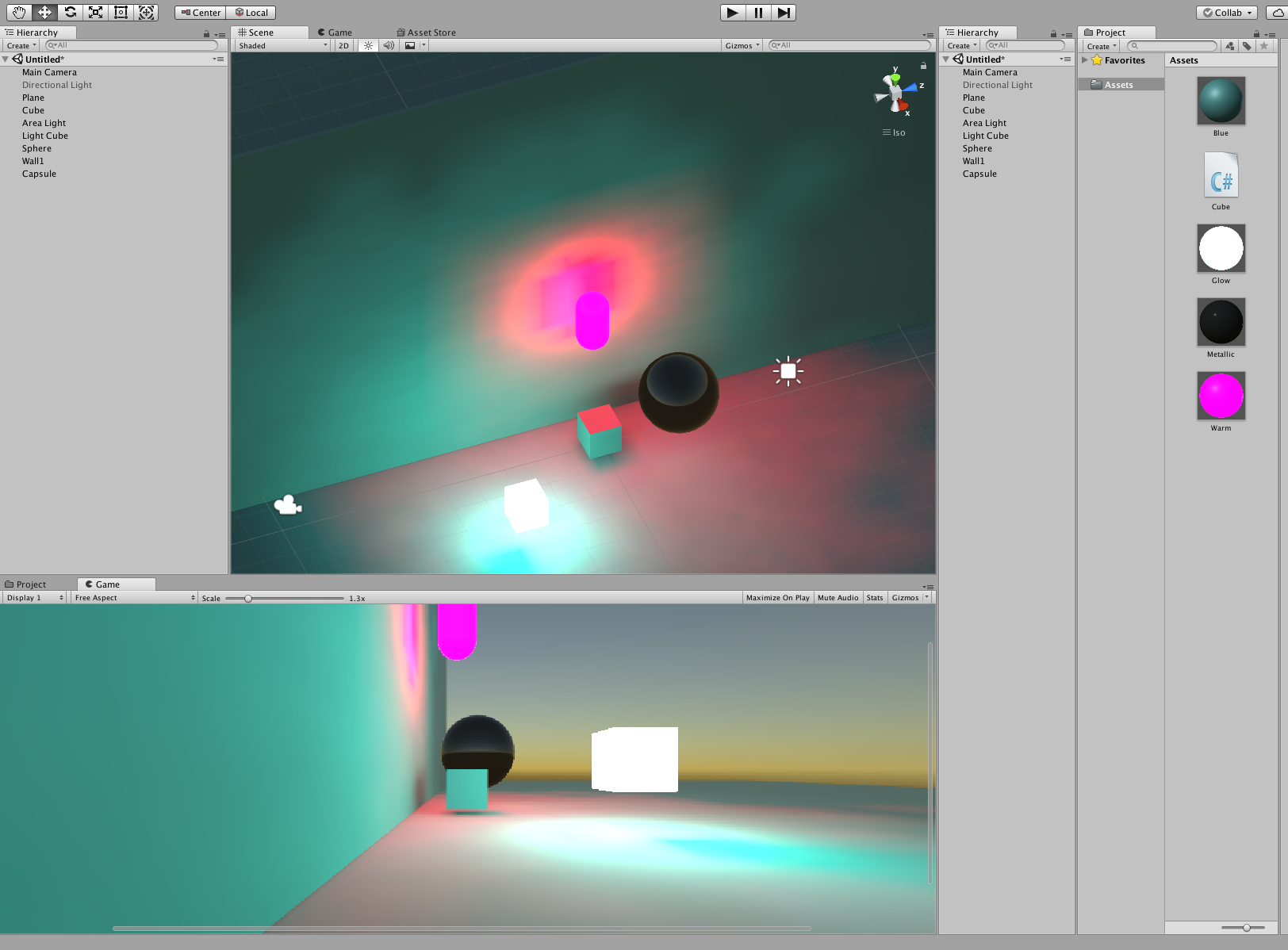Select Capsule in left Hierarchy
The width and height of the screenshot is (1288, 950).
[39, 174]
